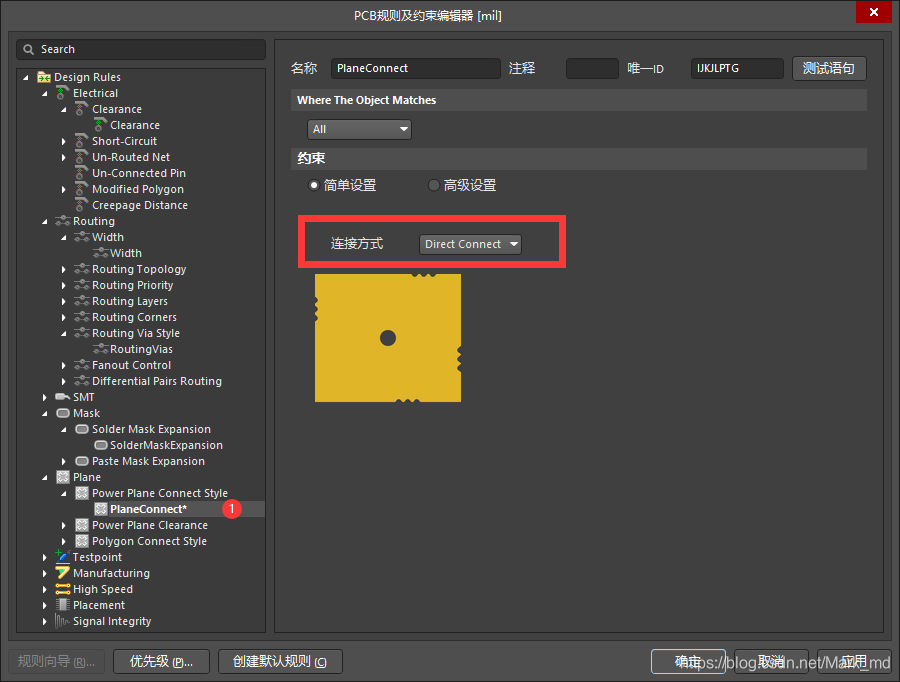Select the RoutingVias rule item
900x682 pixels.
(x=141, y=349)
